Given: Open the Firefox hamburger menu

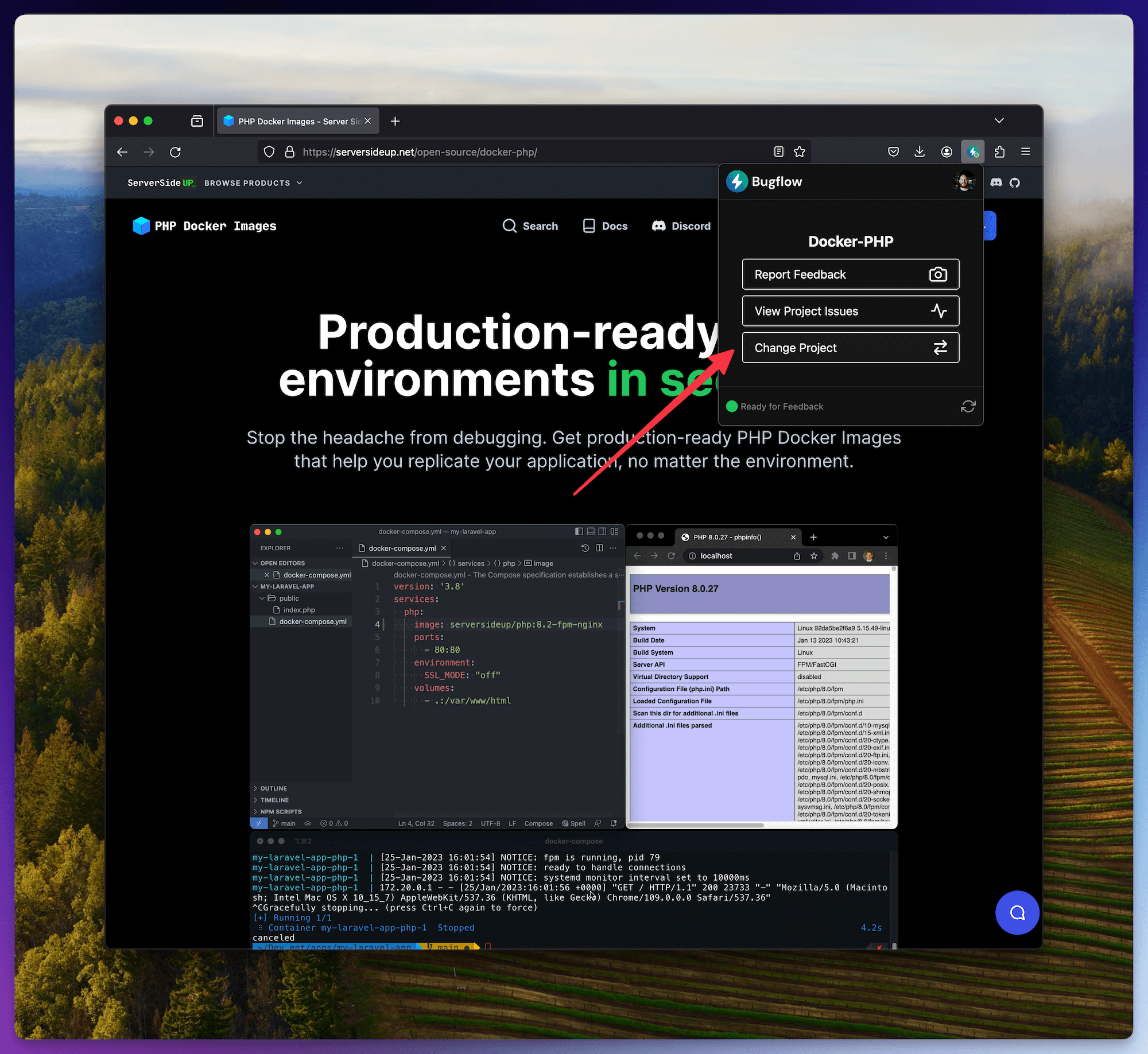Looking at the screenshot, I should 1026,151.
